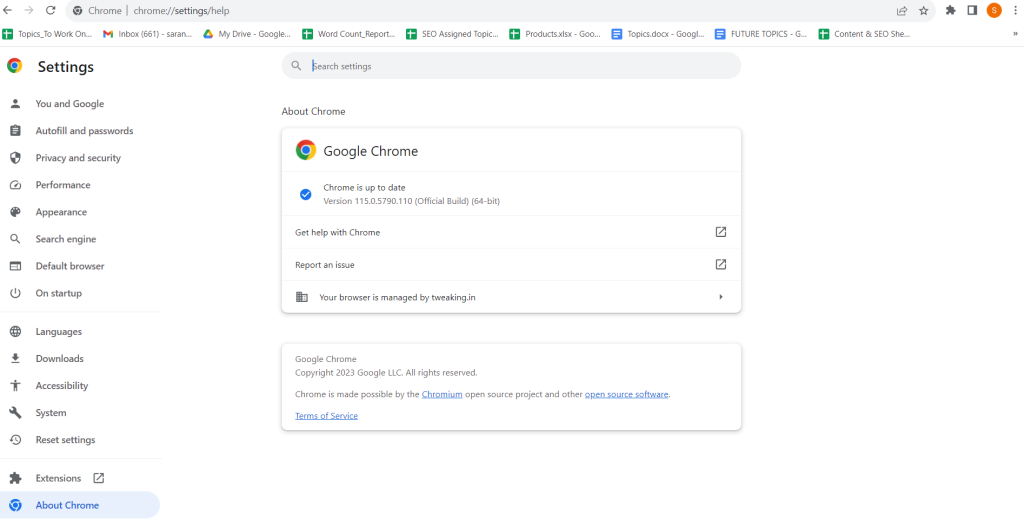Click the open-in-new icon for Report an issue
This screenshot has width=1024, height=520.
pyautogui.click(x=721, y=265)
